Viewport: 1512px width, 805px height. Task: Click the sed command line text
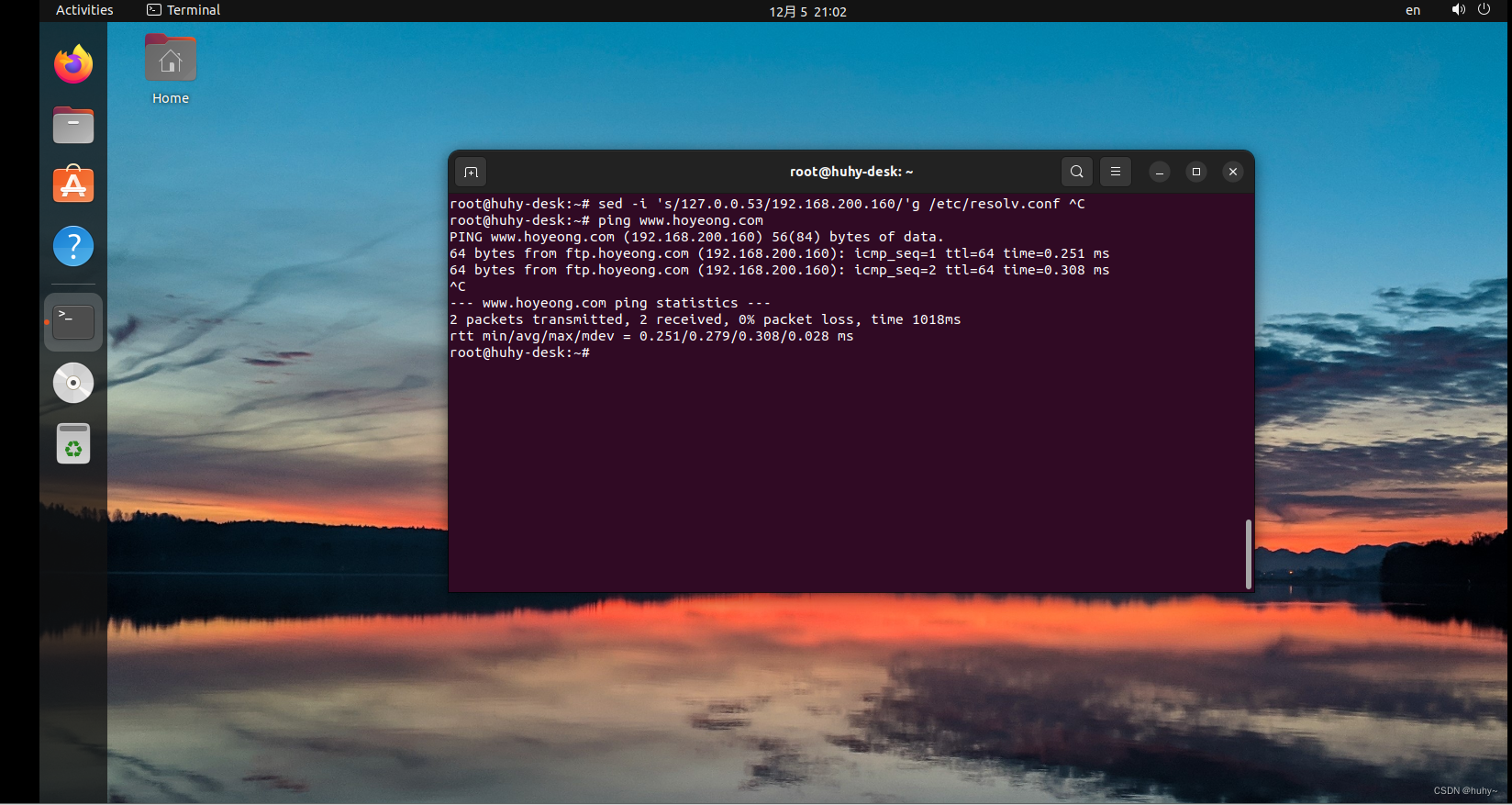tap(767, 204)
